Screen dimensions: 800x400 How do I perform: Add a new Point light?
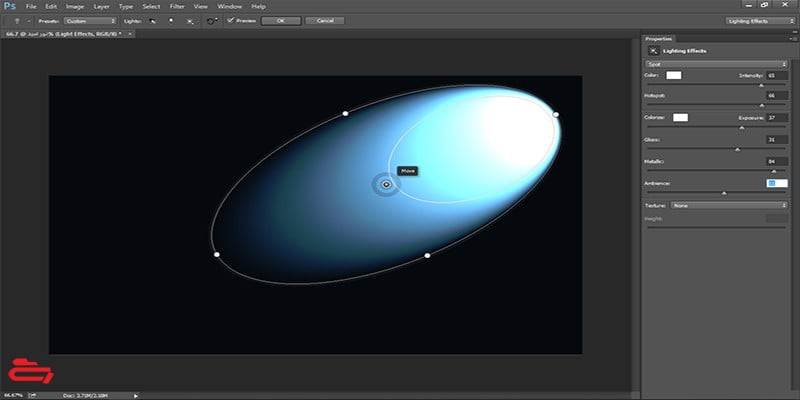coord(170,20)
